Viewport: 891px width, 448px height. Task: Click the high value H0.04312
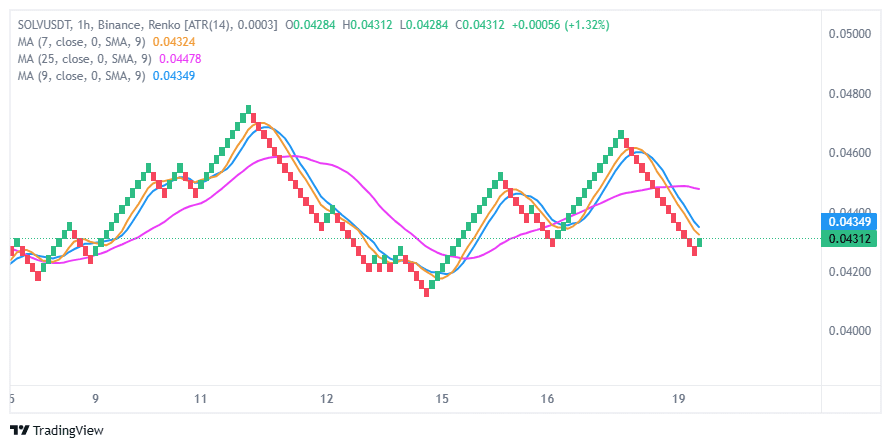pyautogui.click(x=367, y=25)
